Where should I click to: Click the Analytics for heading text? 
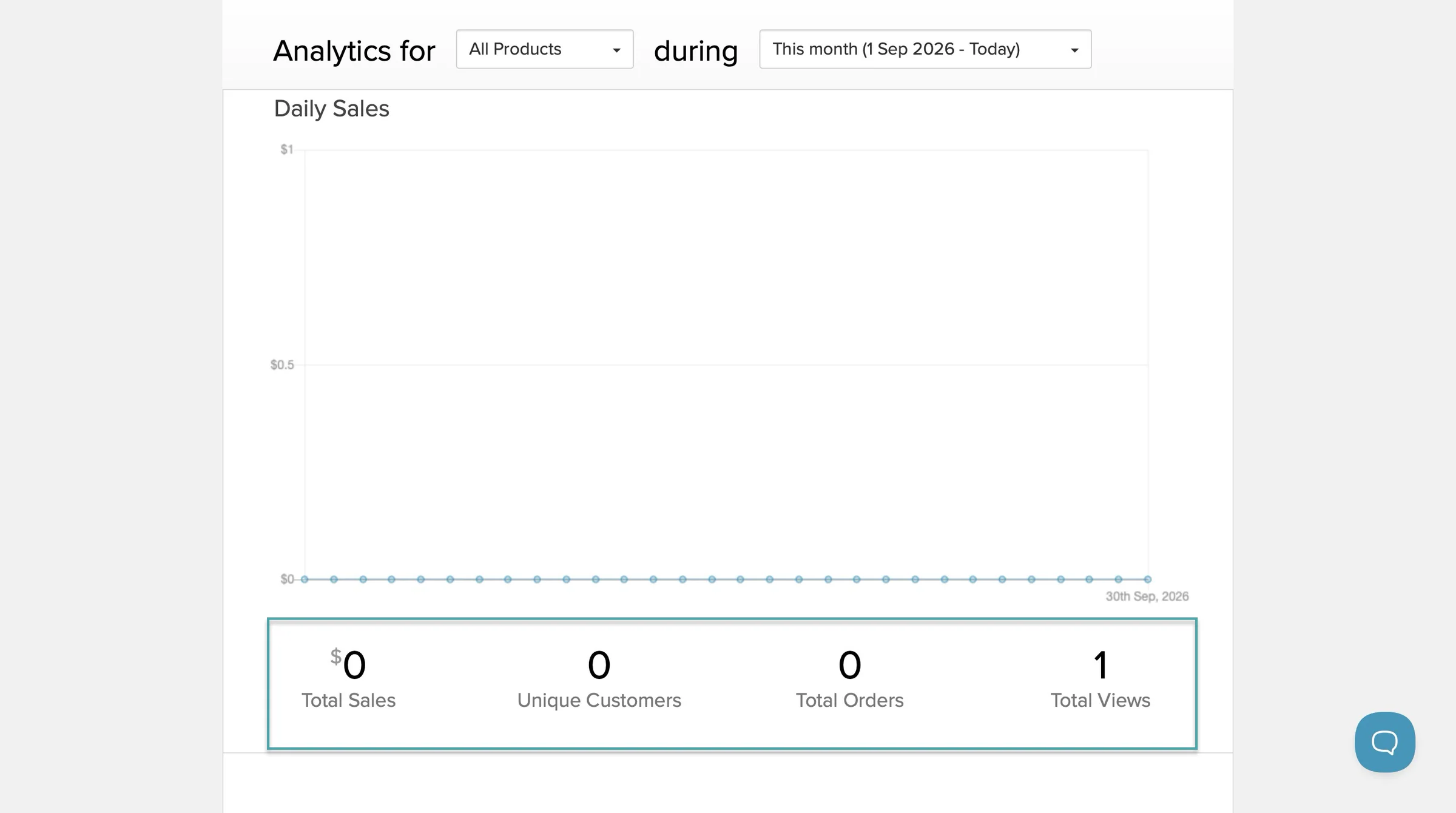click(x=354, y=50)
